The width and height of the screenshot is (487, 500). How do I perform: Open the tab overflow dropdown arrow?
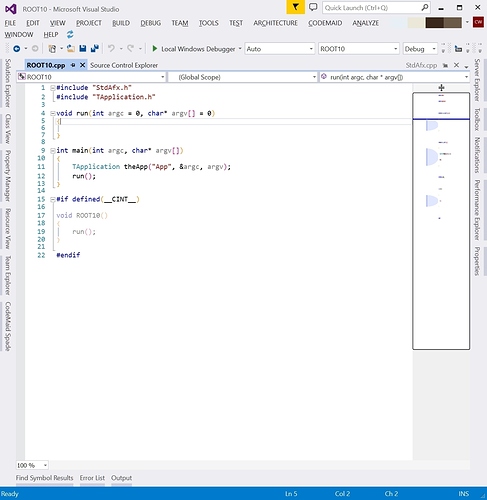(x=466, y=66)
